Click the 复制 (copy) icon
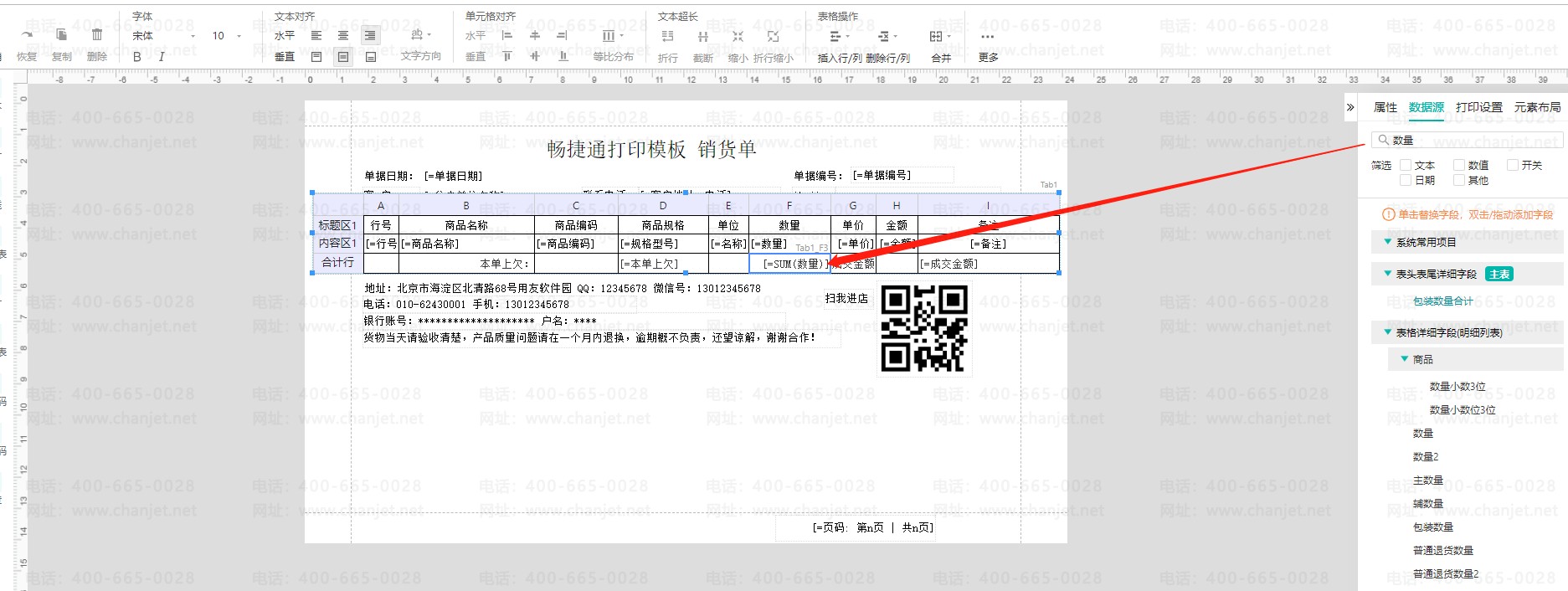 pos(61,34)
